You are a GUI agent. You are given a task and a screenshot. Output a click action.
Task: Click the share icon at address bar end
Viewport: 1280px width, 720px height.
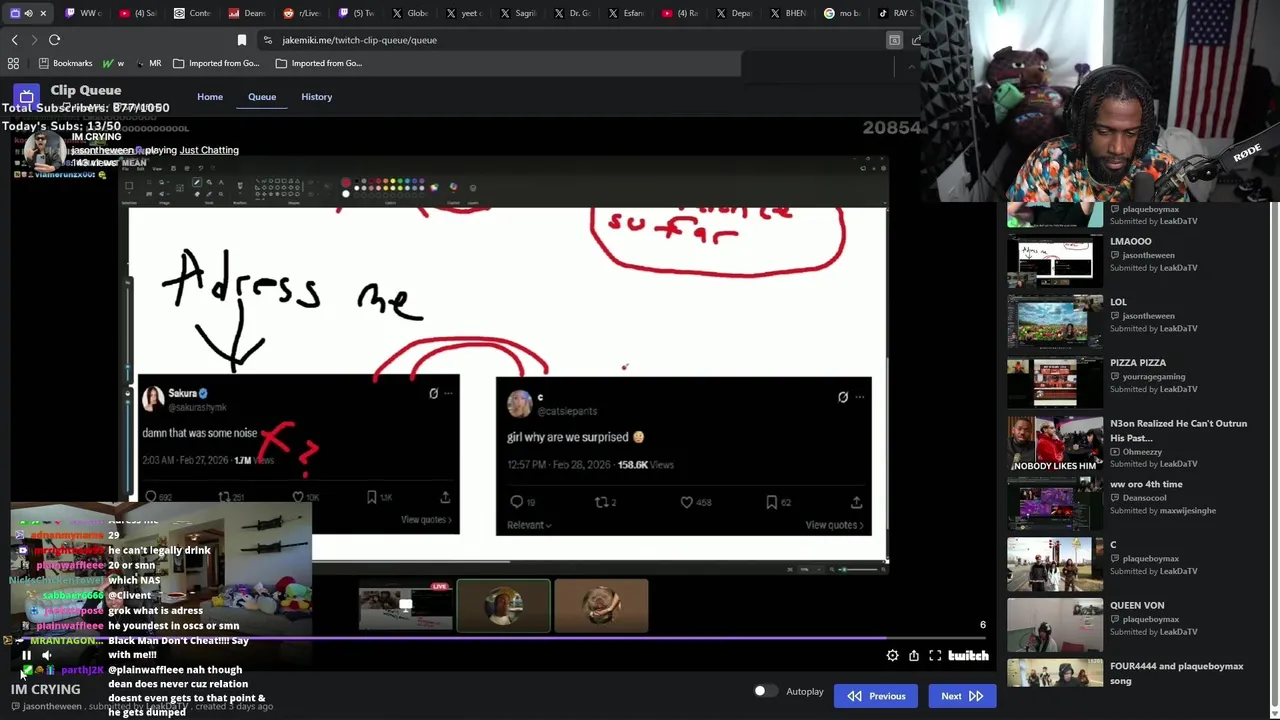916,40
